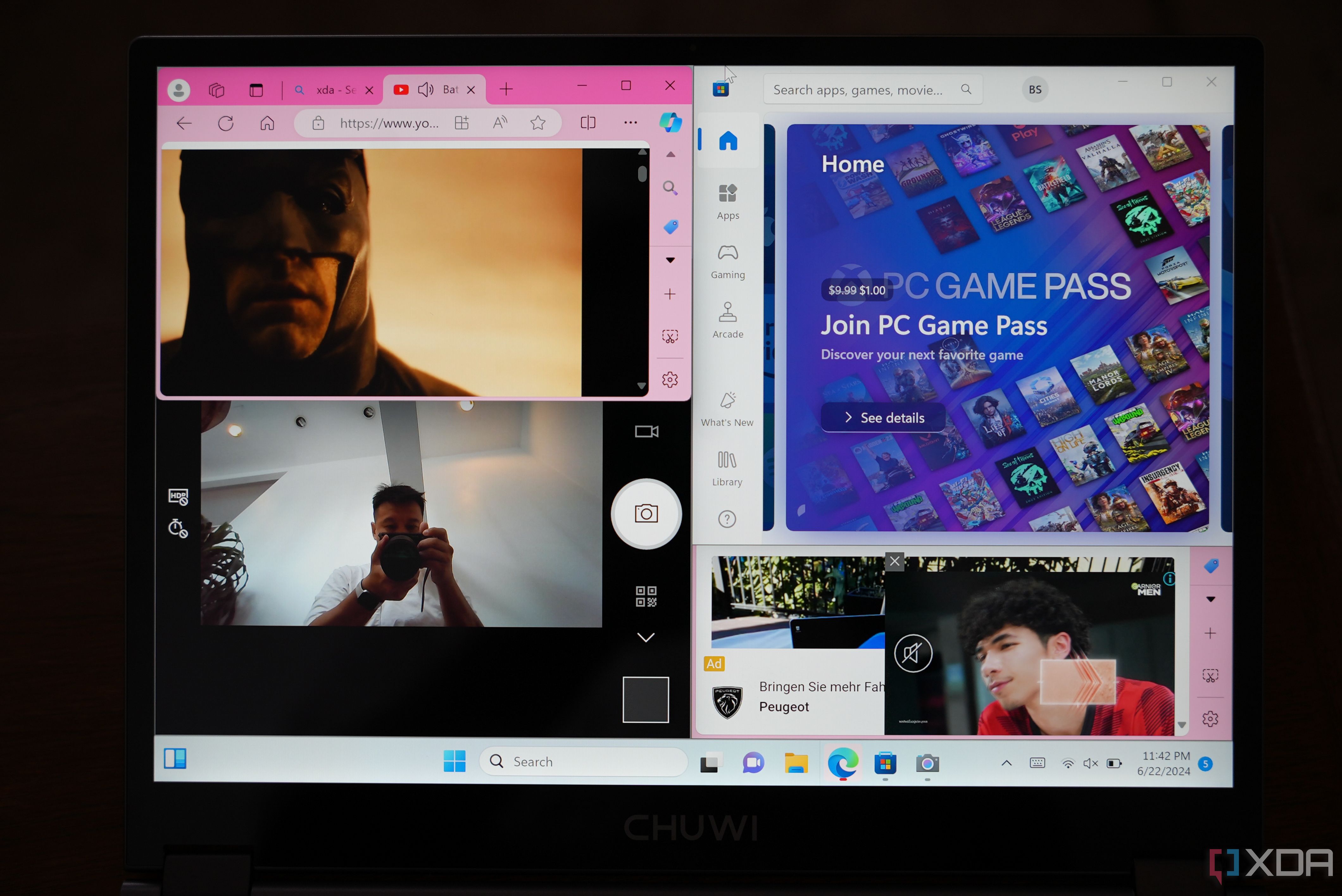
Task: Open Camera roll thumbnail
Action: pyautogui.click(x=646, y=700)
